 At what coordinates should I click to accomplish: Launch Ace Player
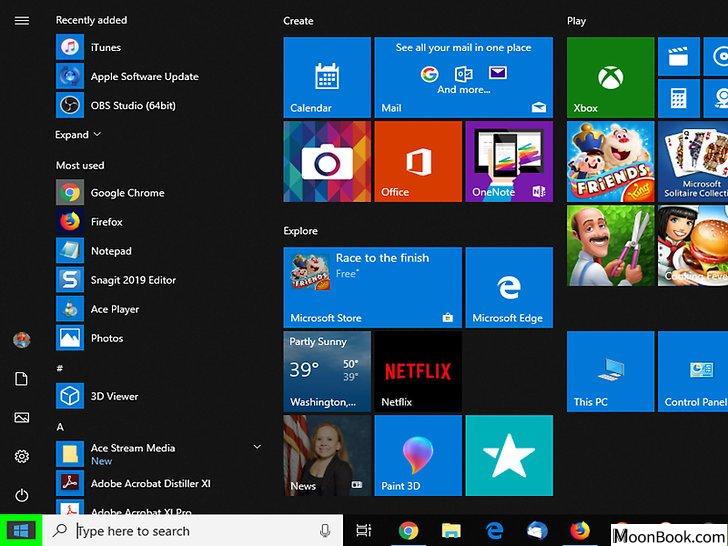158,309
